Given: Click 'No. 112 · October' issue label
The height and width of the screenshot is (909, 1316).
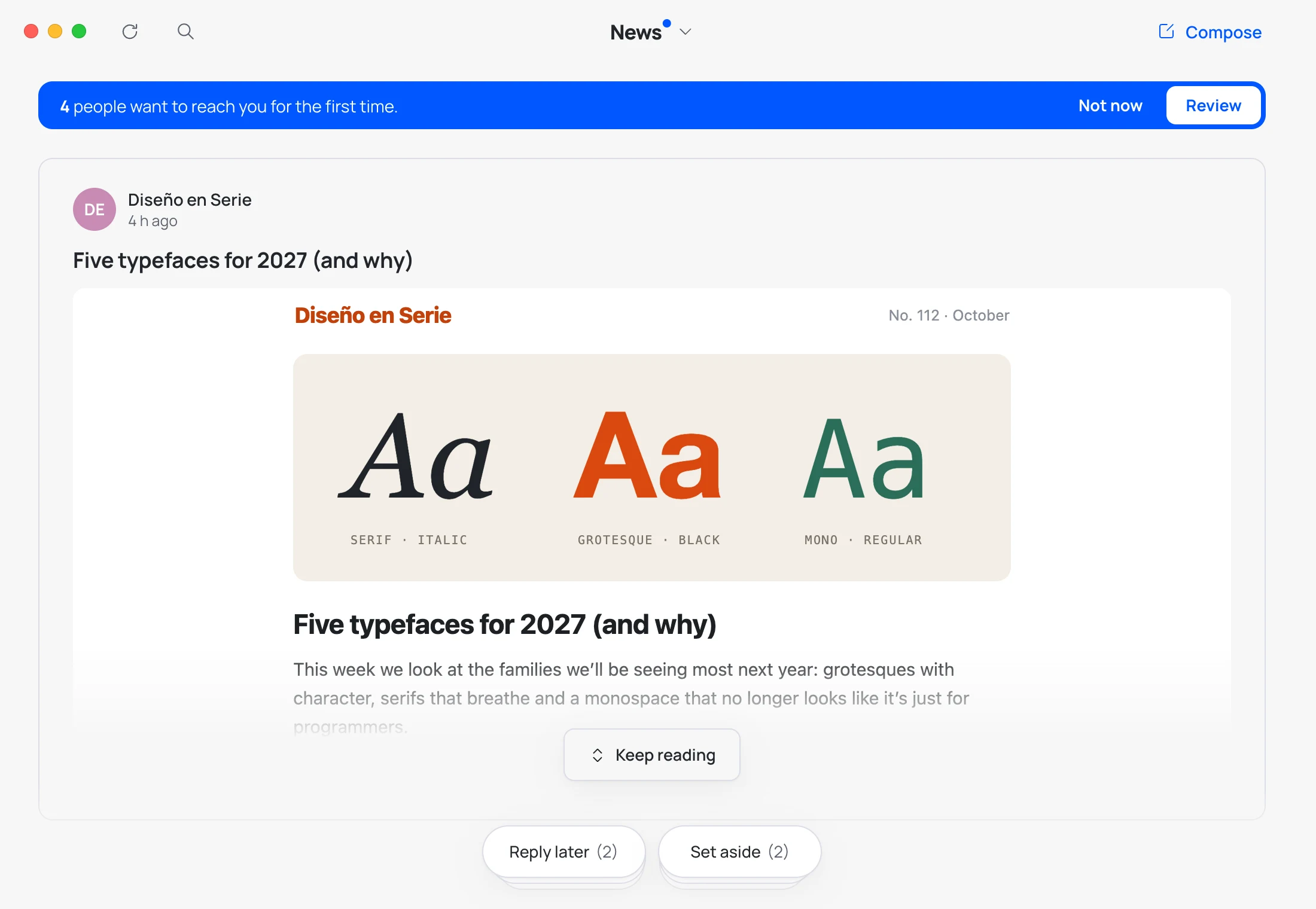Looking at the screenshot, I should point(949,315).
